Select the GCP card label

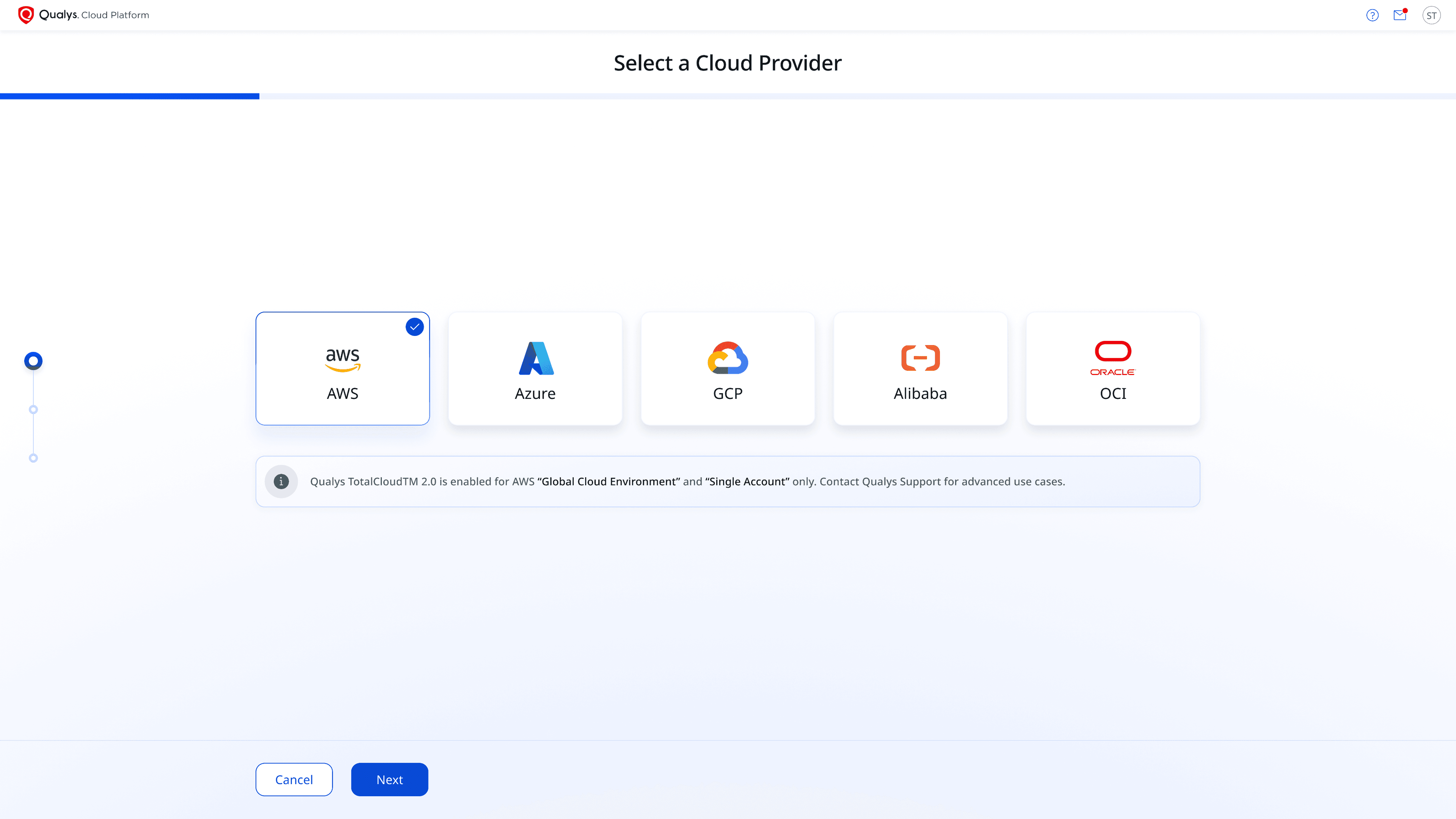(728, 394)
